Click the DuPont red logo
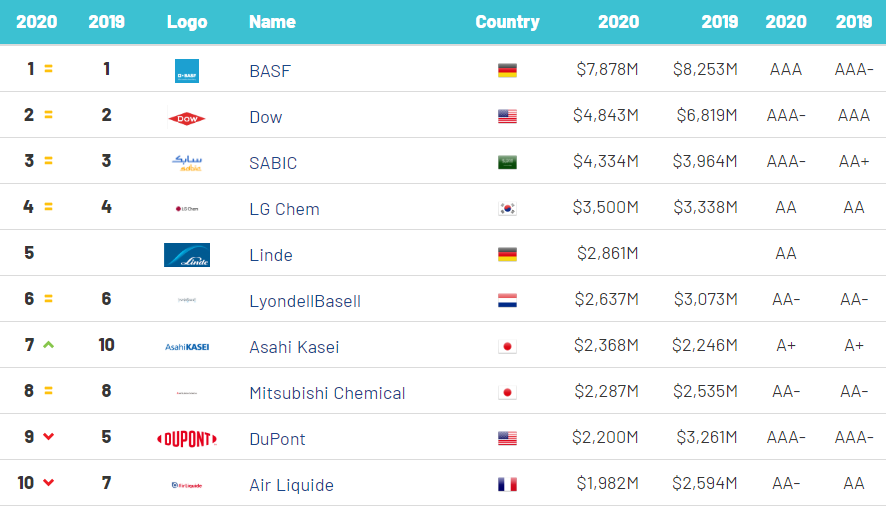The image size is (886, 514). point(187,439)
